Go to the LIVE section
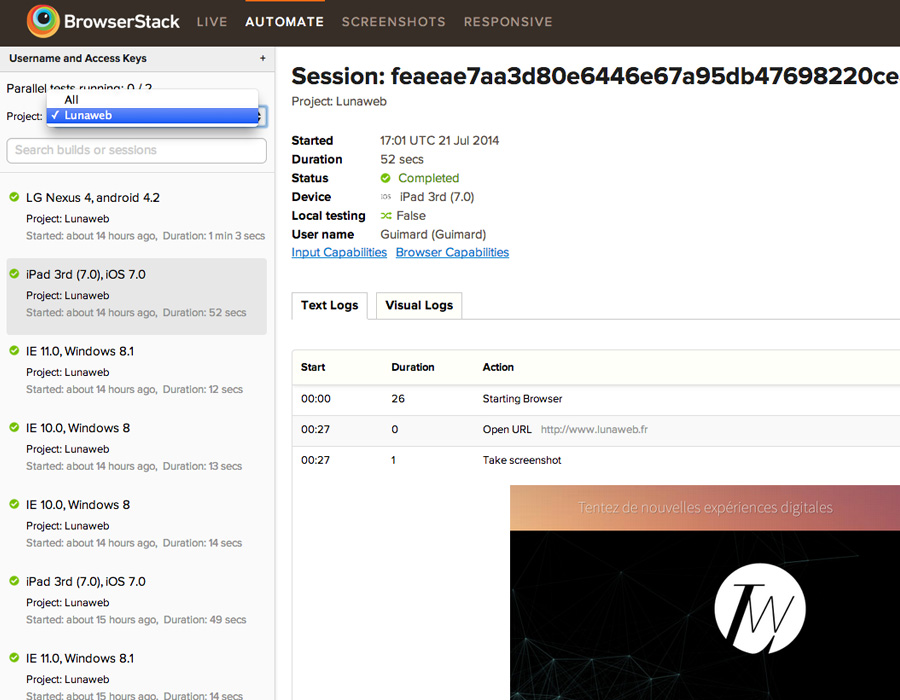The width and height of the screenshot is (900, 700). 212,22
